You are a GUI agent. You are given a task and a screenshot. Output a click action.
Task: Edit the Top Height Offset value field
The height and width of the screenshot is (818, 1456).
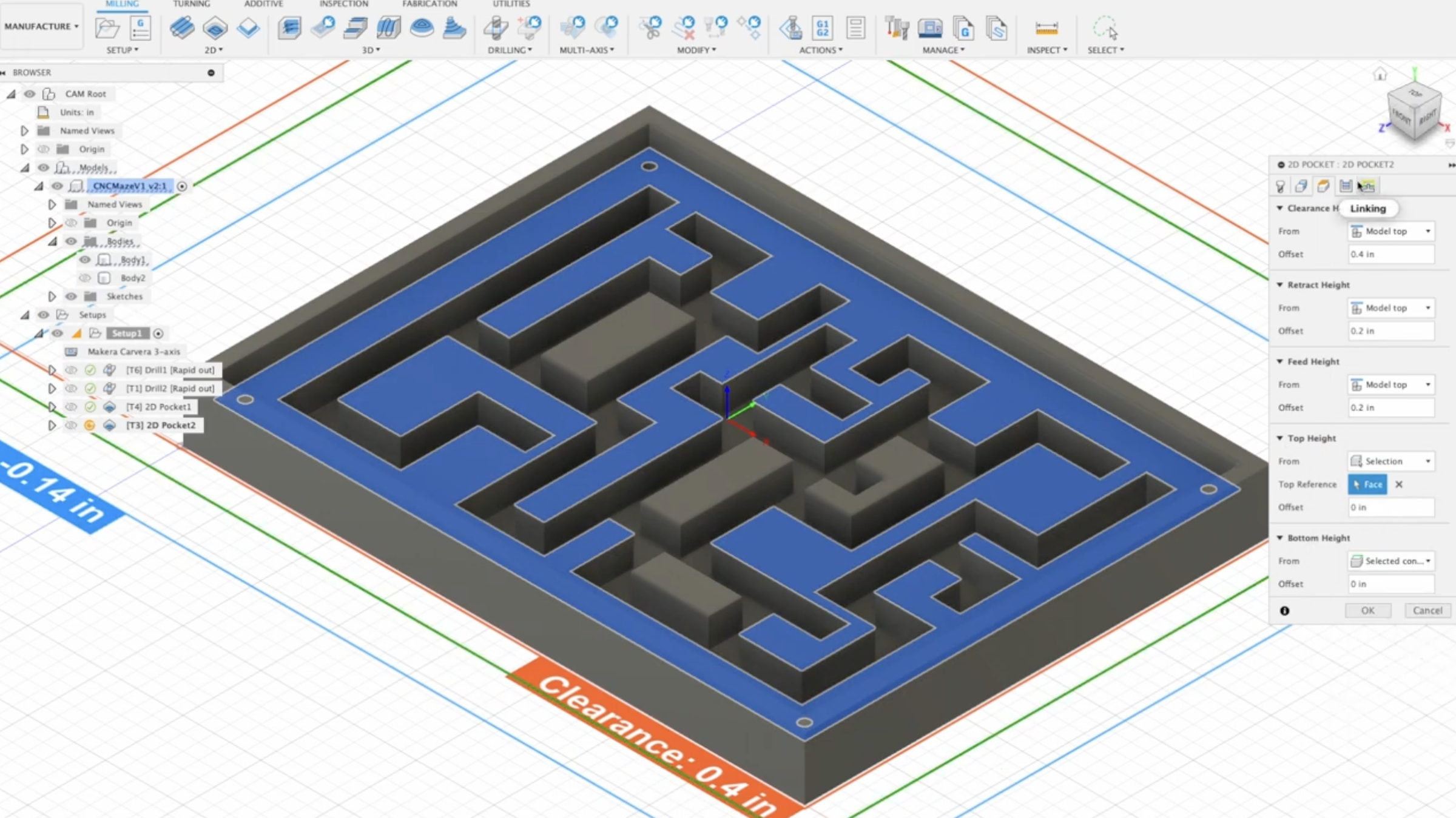tap(1390, 508)
